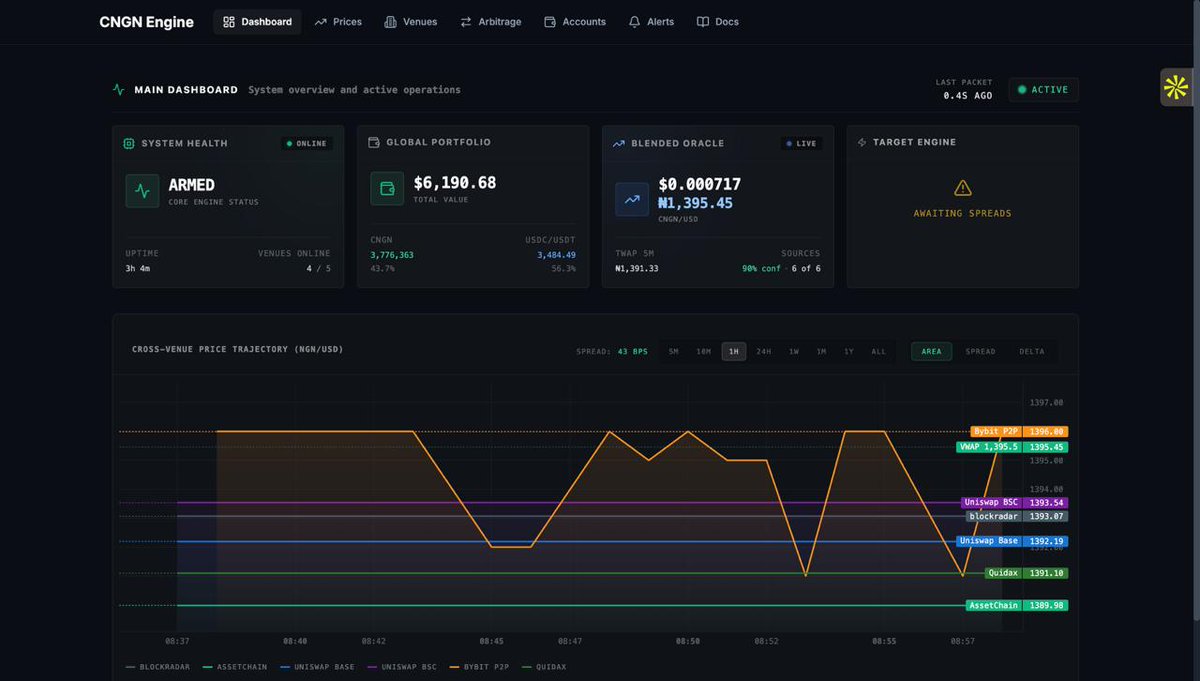Image resolution: width=1200 pixels, height=681 pixels.
Task: Click the blue trend icon beside CNGN/USD price
Action: pyautogui.click(x=632, y=200)
